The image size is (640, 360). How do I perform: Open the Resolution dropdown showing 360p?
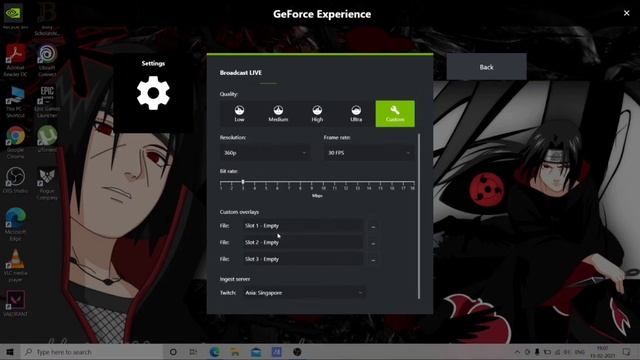click(265, 153)
